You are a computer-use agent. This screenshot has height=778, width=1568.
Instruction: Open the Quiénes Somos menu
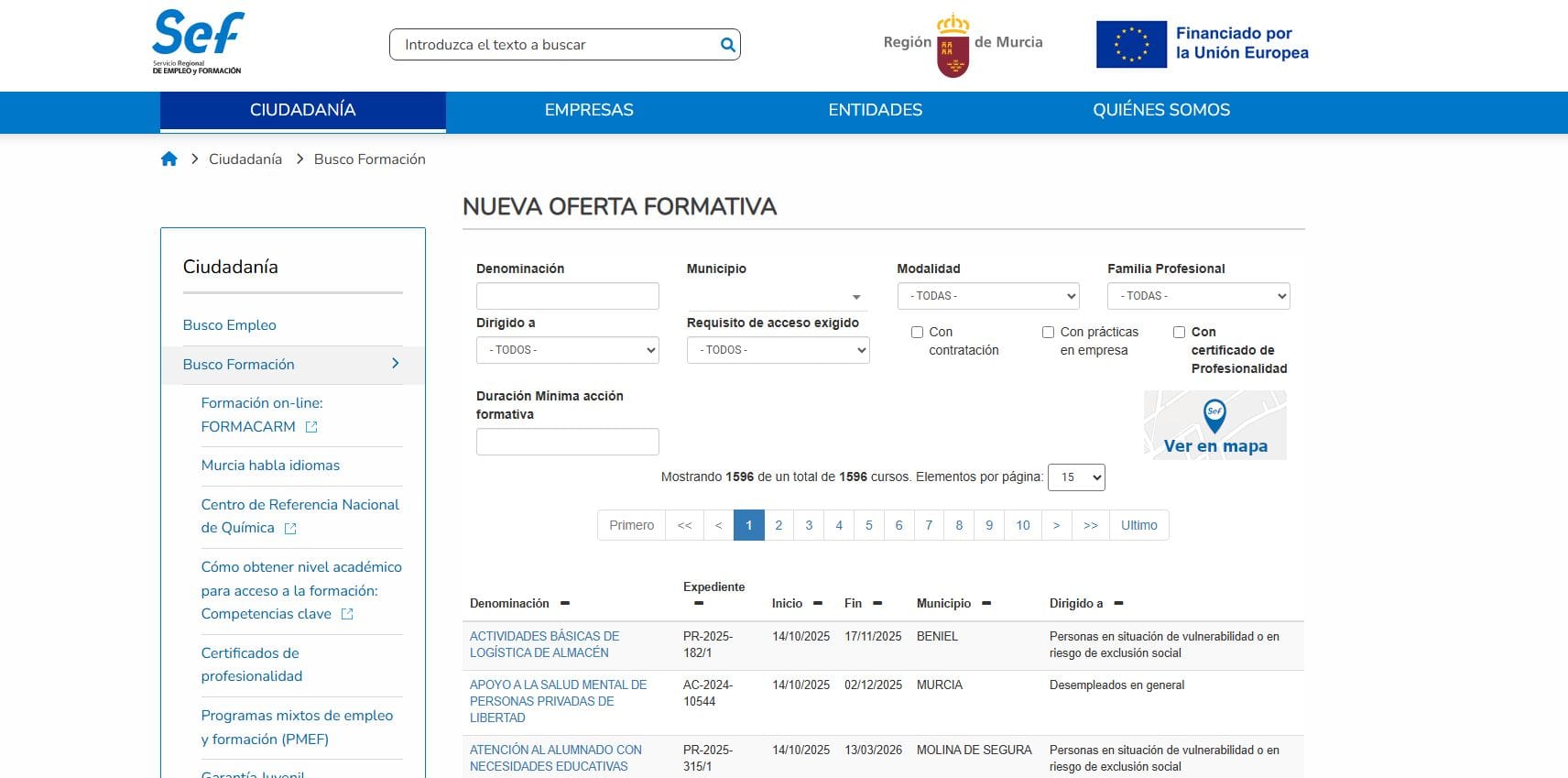point(1160,111)
